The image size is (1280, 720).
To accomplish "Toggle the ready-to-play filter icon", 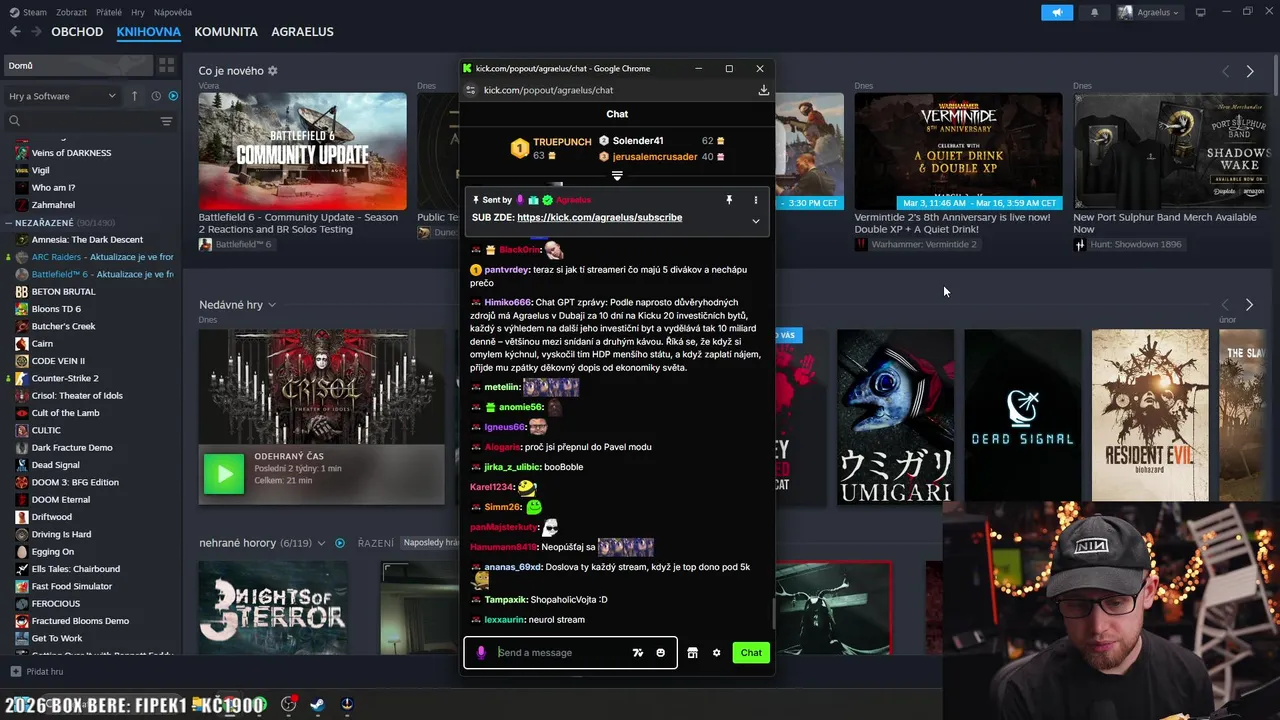I will 173,96.
